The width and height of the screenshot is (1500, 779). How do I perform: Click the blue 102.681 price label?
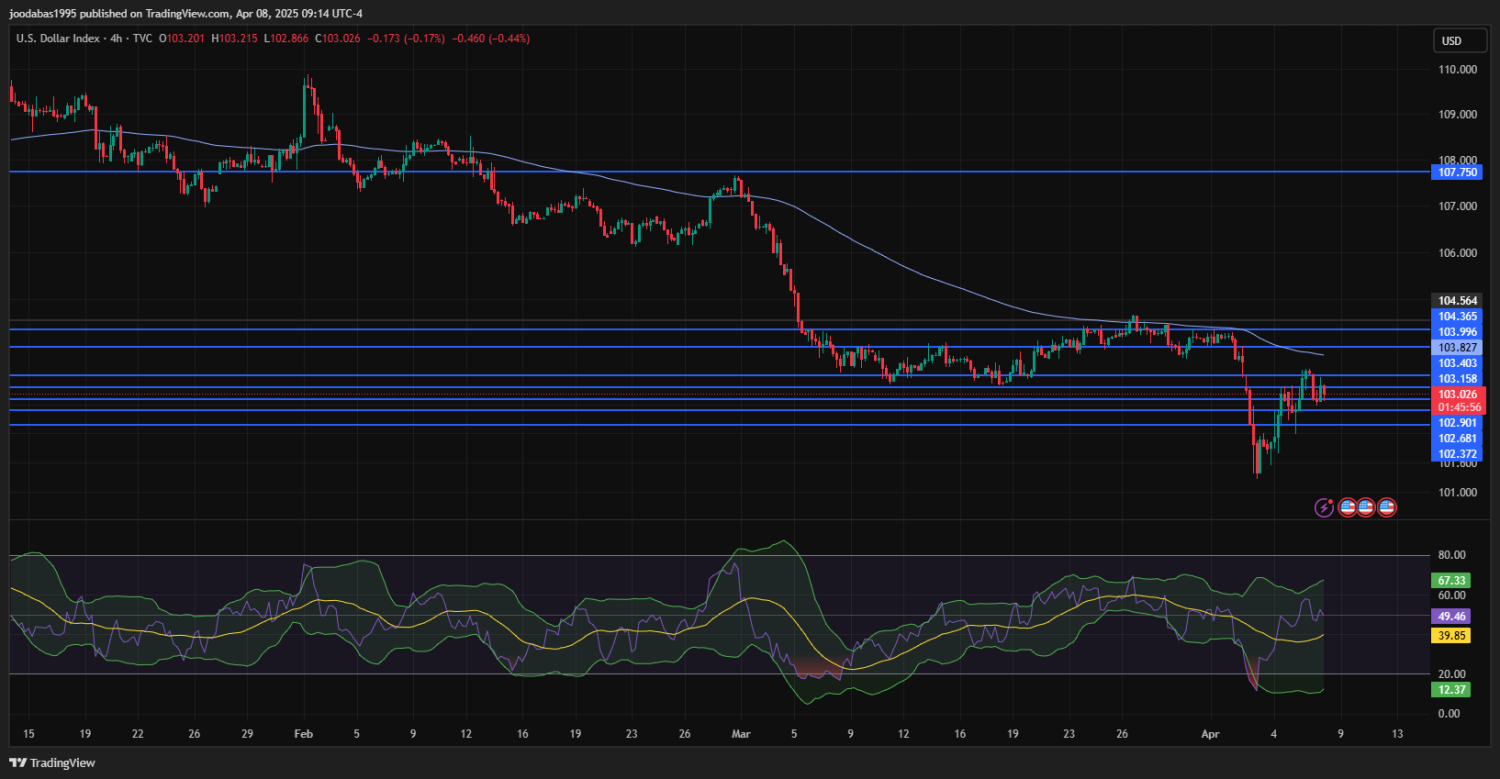1458,438
